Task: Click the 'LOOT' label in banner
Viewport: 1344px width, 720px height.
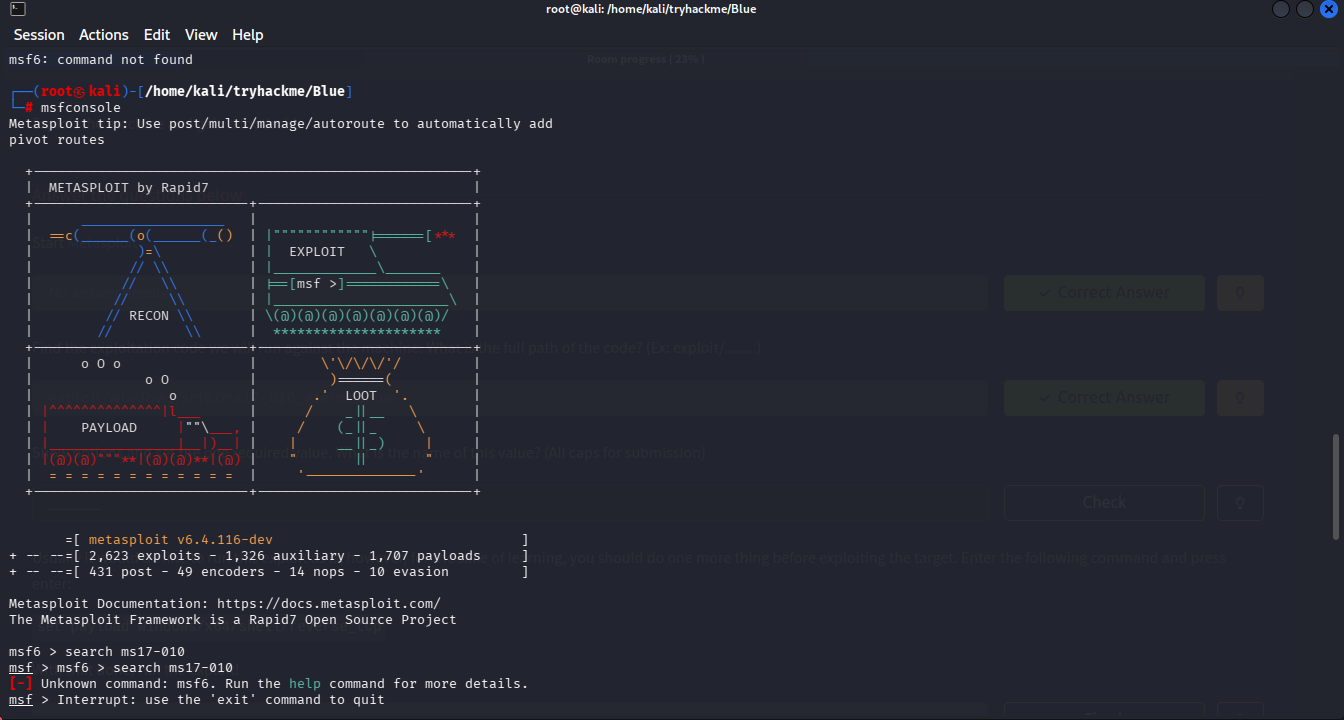Action: tap(361, 396)
